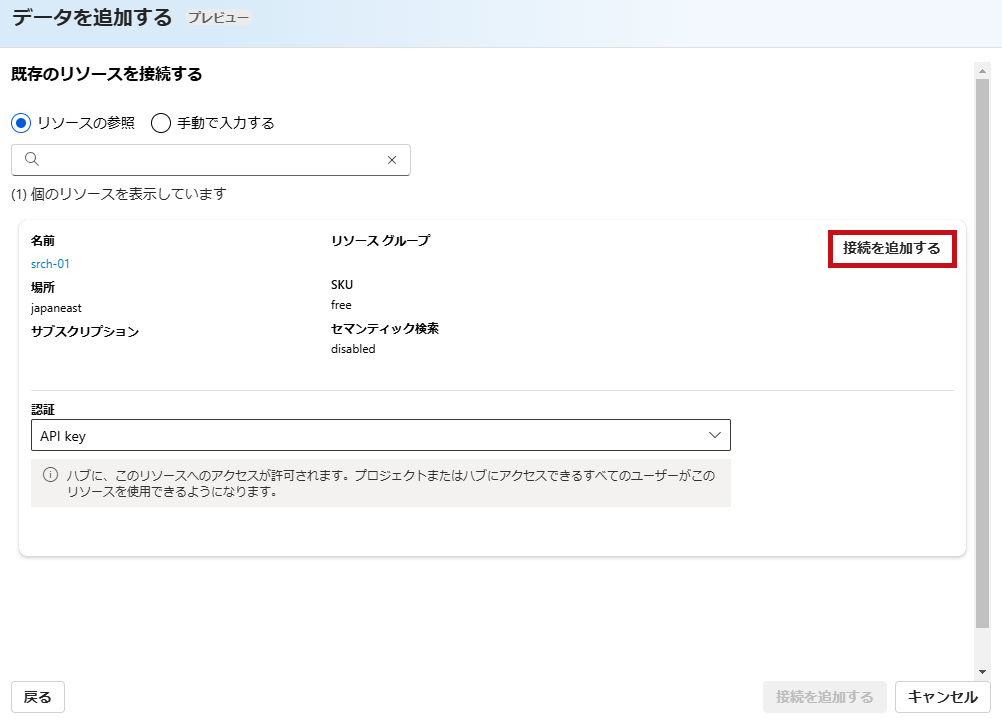Open the 認証 API key dropdown
The width and height of the screenshot is (1002, 719).
[x=380, y=435]
